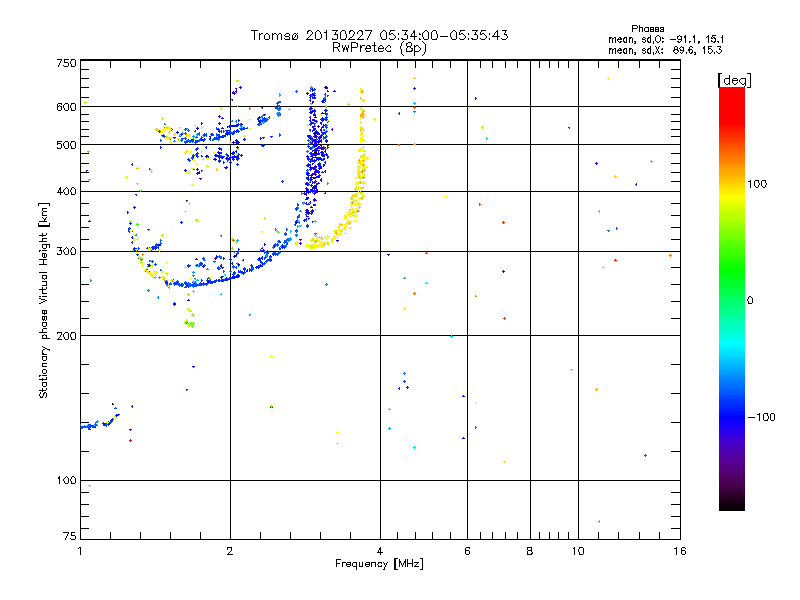This screenshot has height=600, width=800.
Task: Click the yellow X-mode trace near 3.5 MHz
Action: (x=352, y=204)
